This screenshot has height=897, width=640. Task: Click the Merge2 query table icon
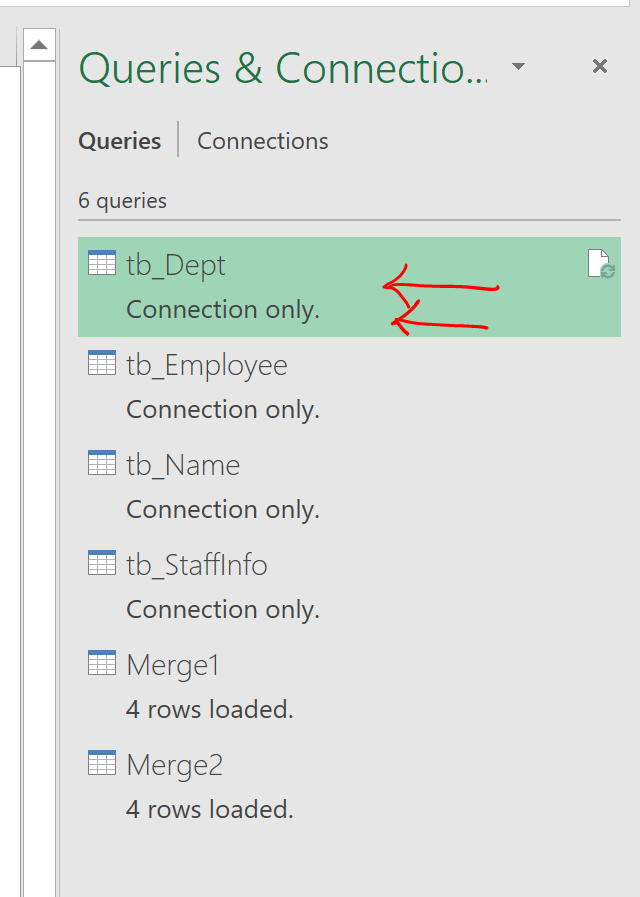[102, 764]
